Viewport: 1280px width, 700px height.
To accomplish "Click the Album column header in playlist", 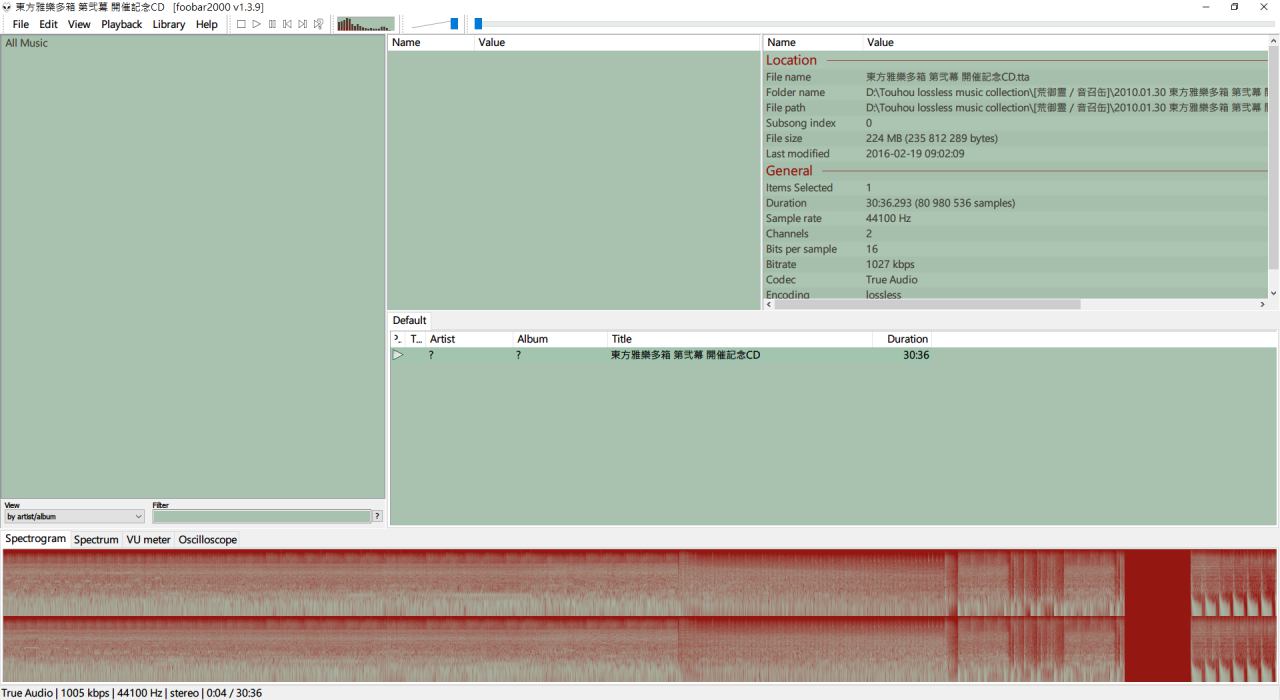I will (560, 339).
